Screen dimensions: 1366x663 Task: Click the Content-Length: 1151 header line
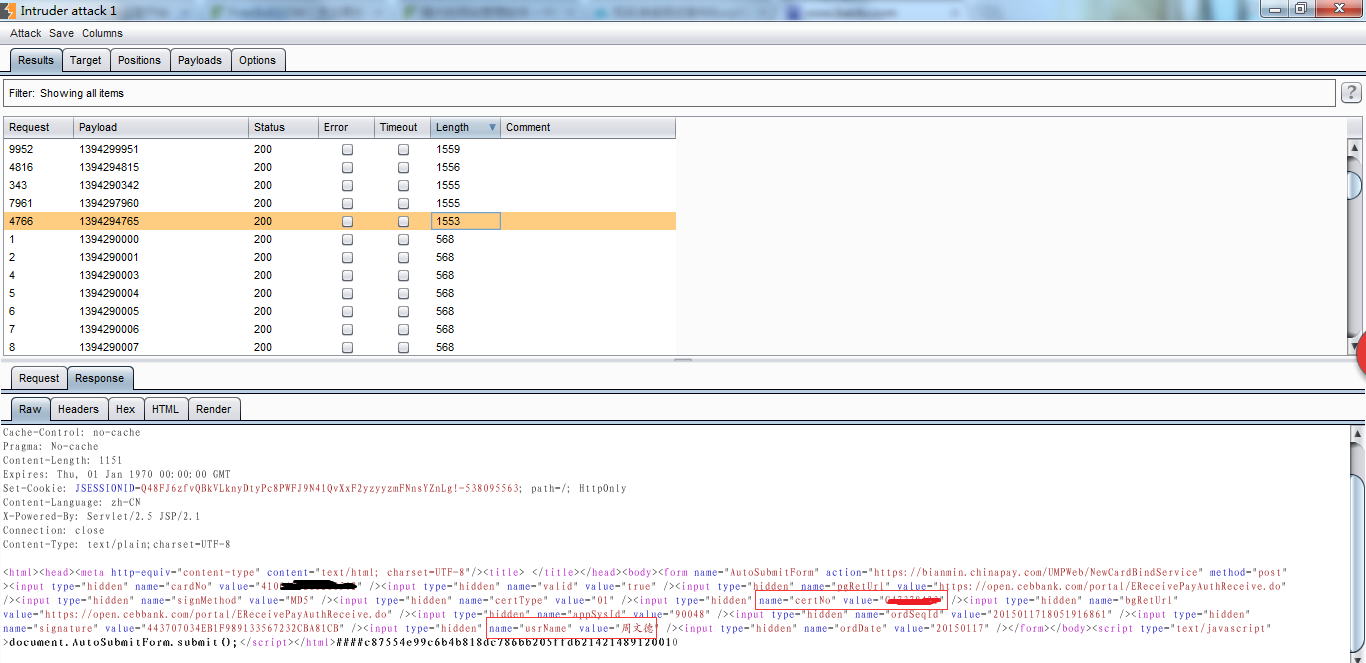click(63, 461)
